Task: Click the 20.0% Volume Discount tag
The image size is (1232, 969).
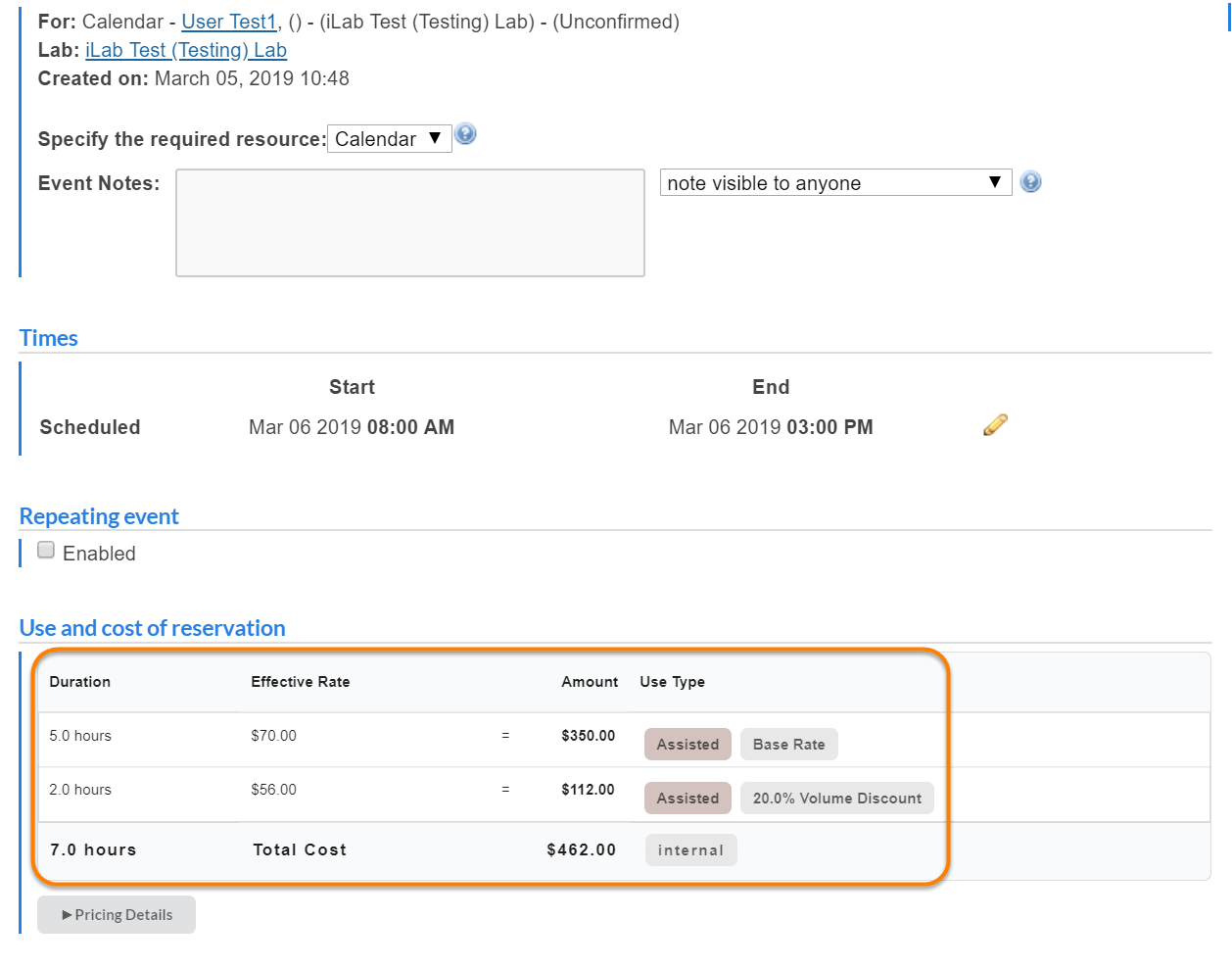Action: [836, 799]
